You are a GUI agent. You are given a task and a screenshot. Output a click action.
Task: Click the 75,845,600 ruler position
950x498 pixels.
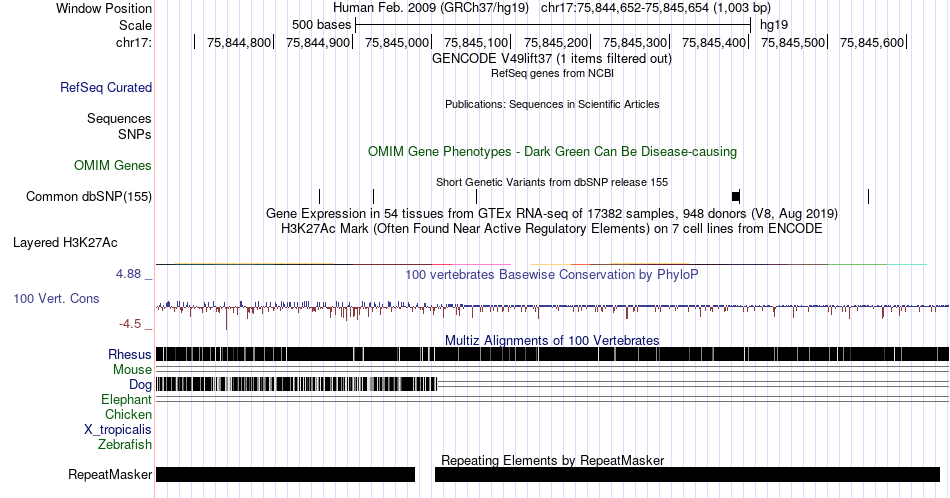click(x=872, y=42)
